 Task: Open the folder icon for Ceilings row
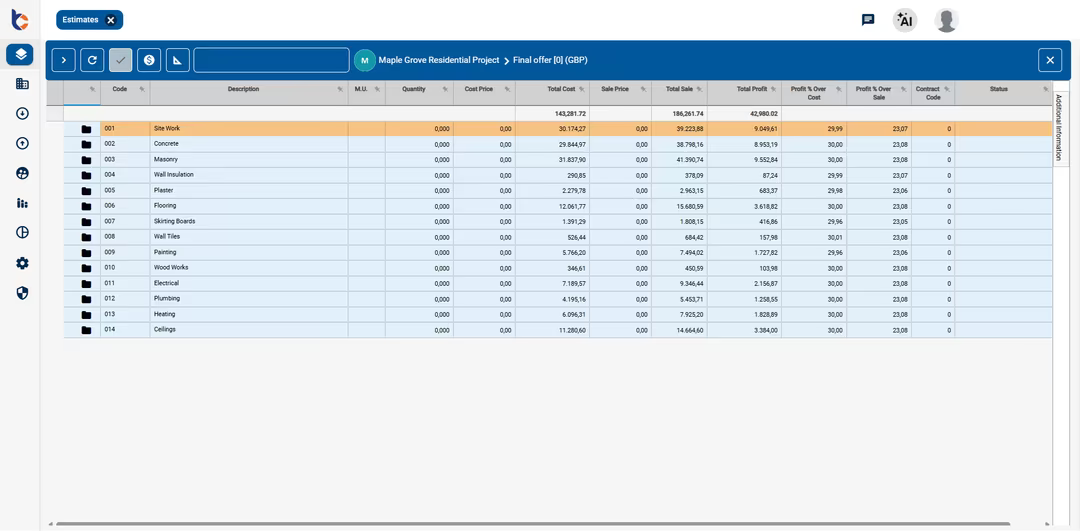coord(86,330)
